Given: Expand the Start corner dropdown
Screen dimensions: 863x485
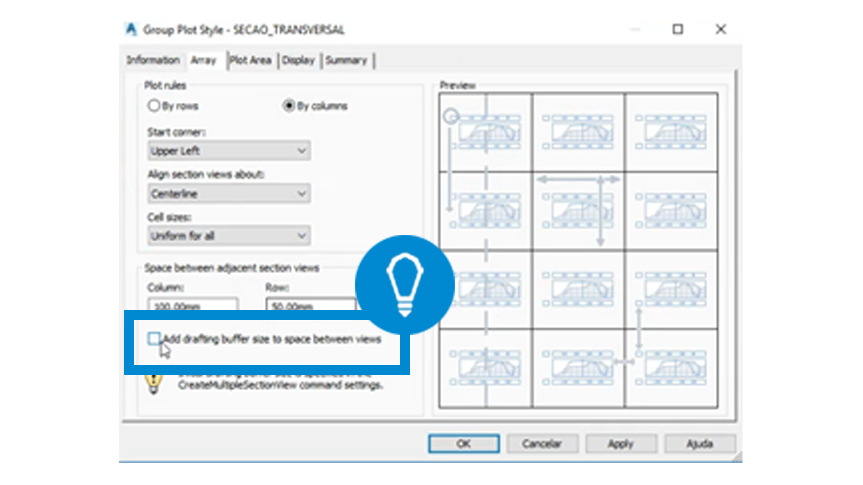Looking at the screenshot, I should tap(229, 151).
